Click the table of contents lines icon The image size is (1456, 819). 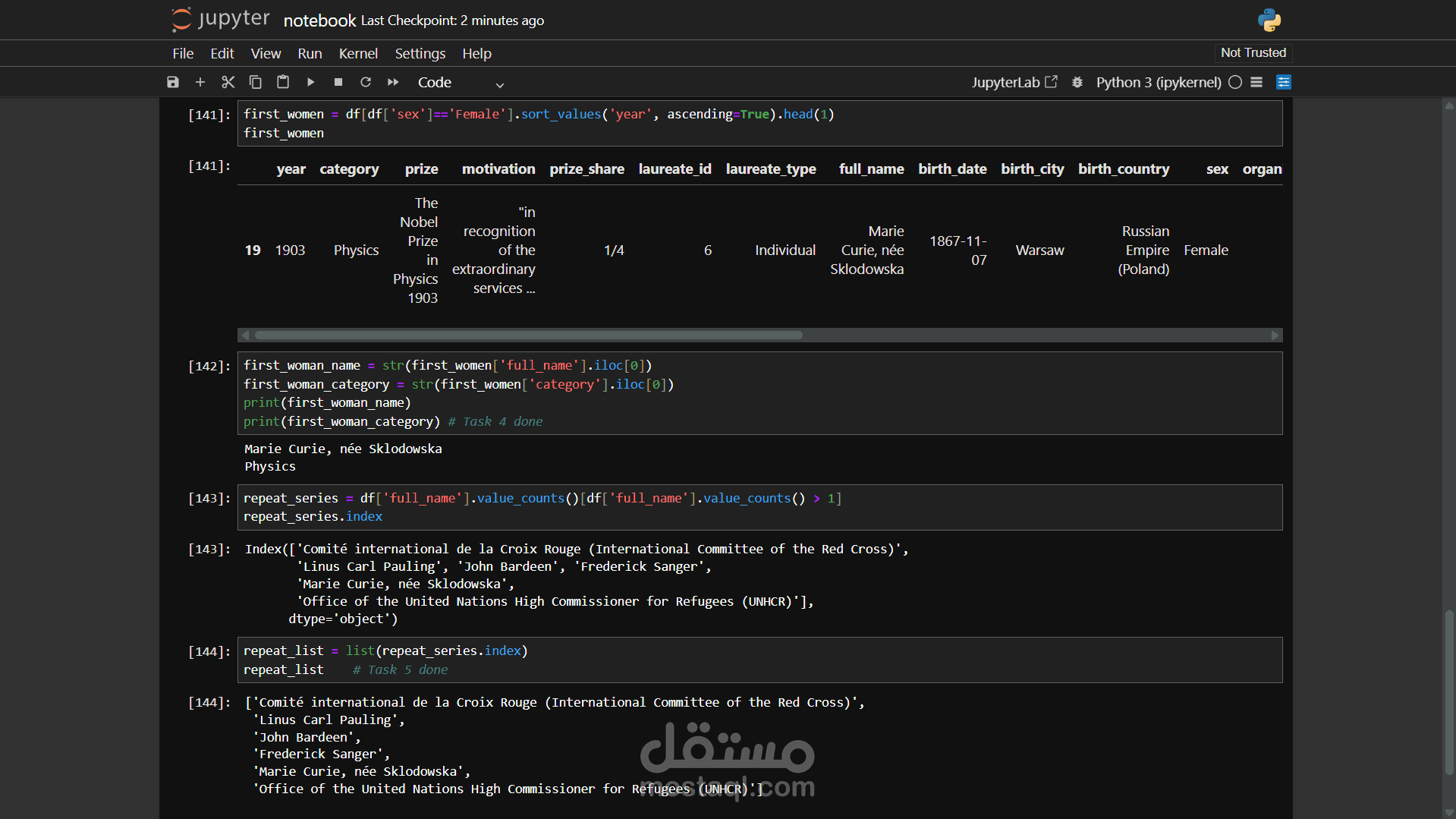1256,82
